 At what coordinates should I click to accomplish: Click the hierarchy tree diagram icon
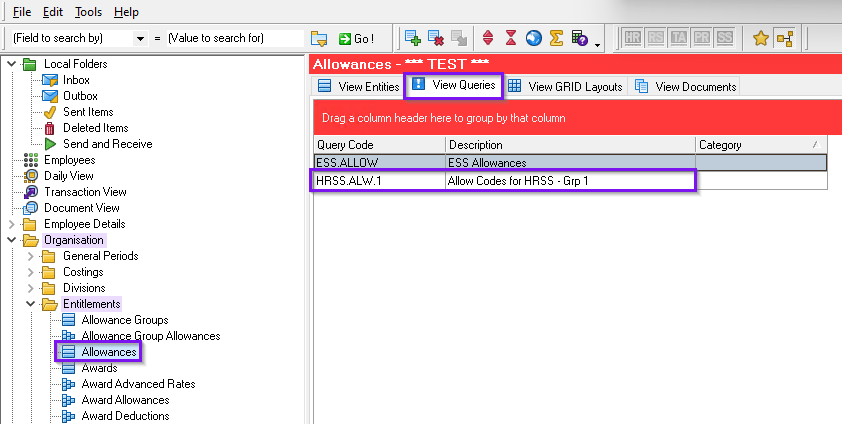pyautogui.click(x=784, y=38)
